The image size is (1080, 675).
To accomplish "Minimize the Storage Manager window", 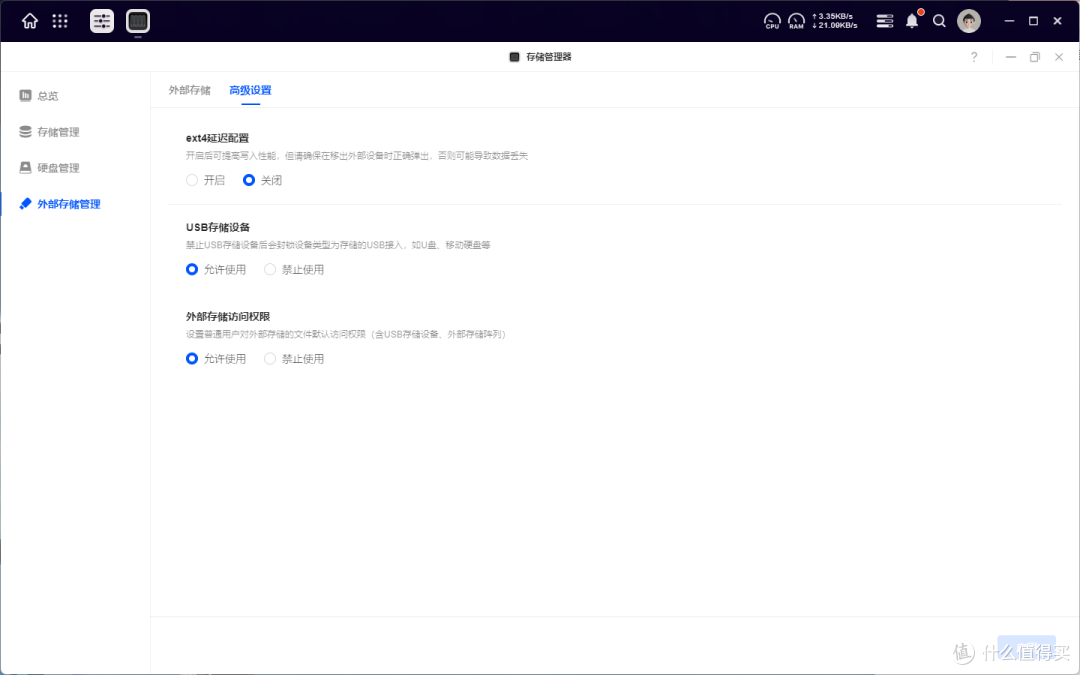I will tap(1010, 57).
